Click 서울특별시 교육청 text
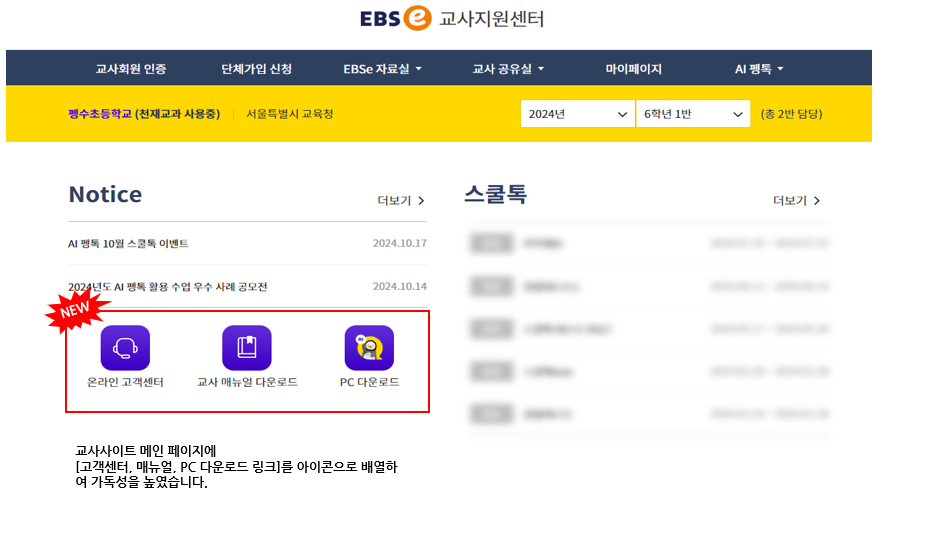Screen dimensions: 927x540 click(290, 114)
